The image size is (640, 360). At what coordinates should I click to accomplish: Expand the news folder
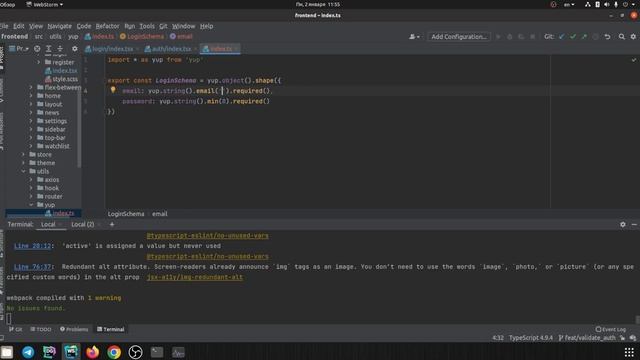(x=31, y=113)
